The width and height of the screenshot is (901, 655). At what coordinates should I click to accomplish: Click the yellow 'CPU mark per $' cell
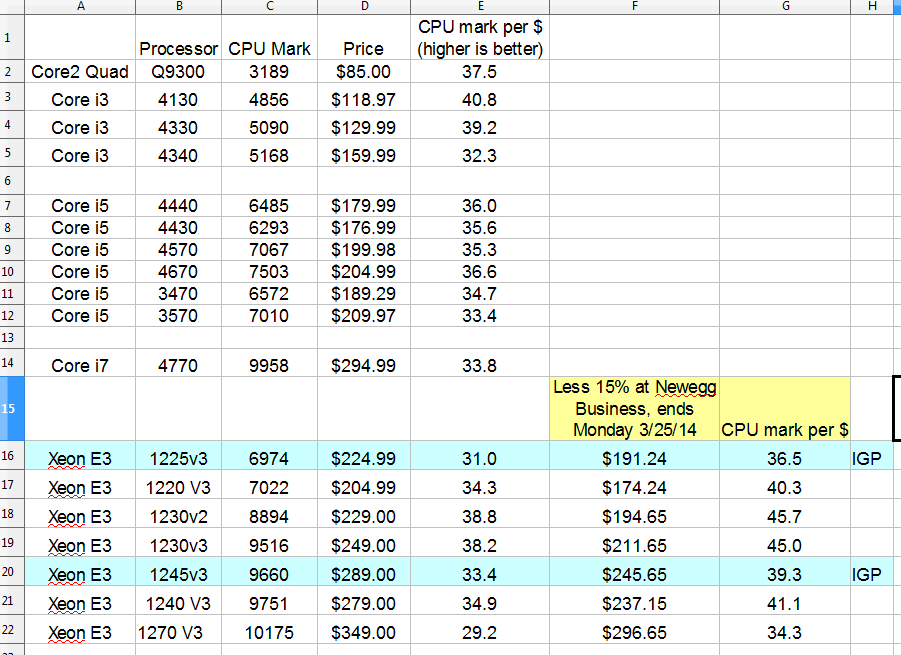coord(785,409)
